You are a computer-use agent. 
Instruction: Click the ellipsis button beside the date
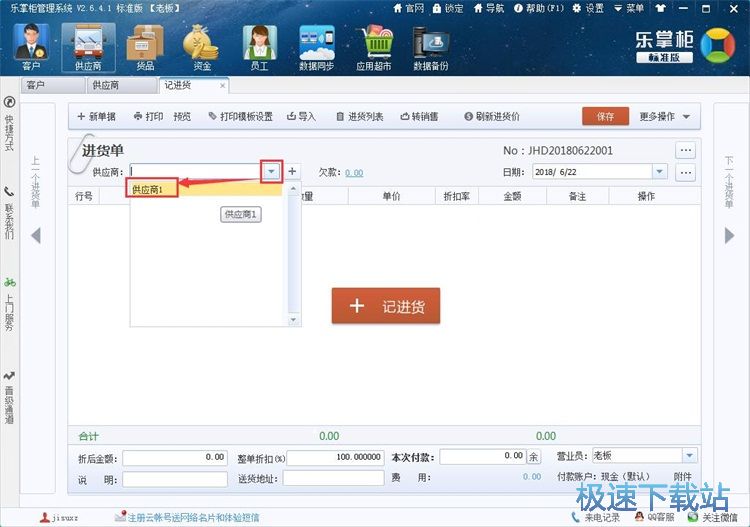[x=685, y=172]
